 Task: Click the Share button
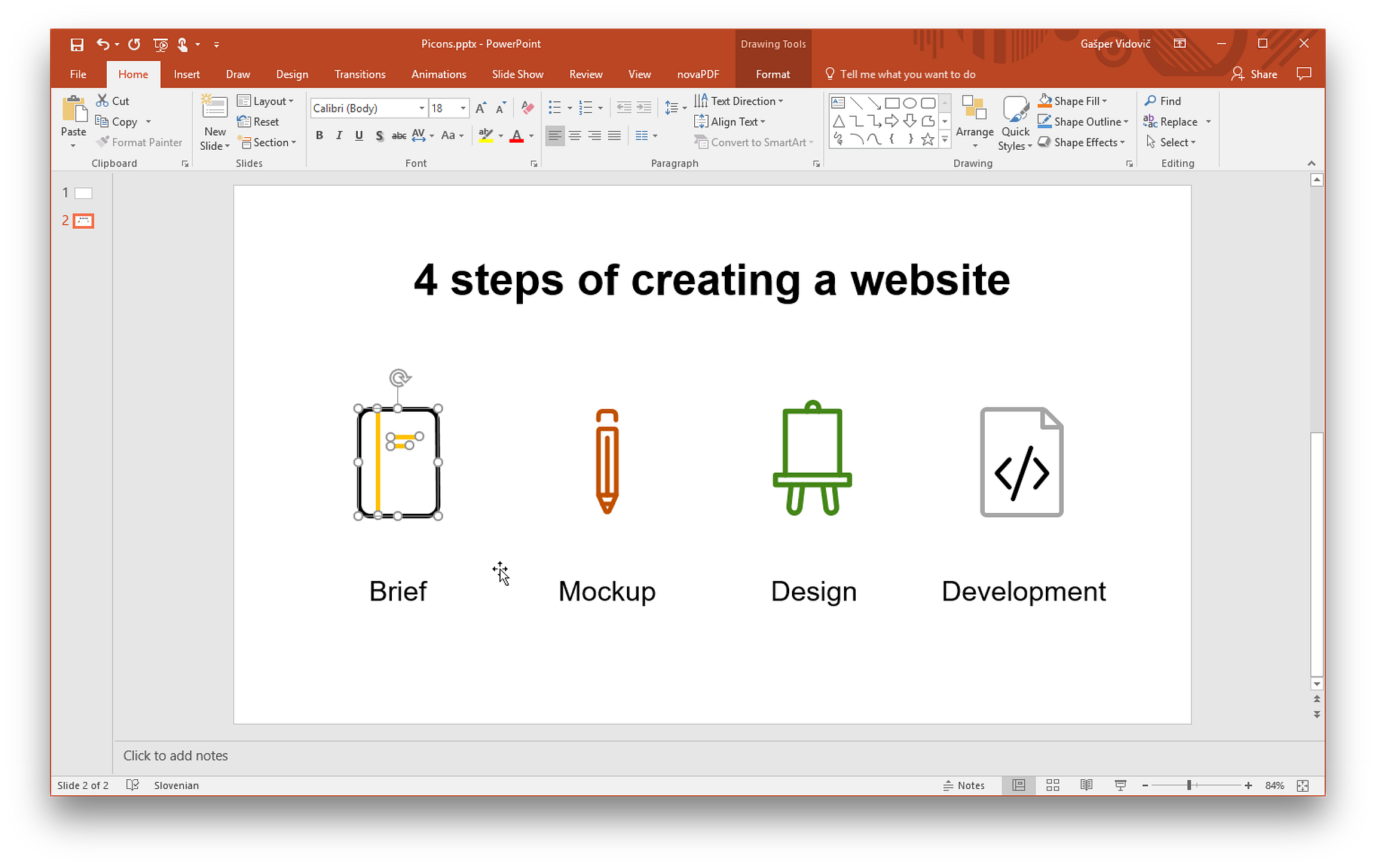(x=1255, y=74)
